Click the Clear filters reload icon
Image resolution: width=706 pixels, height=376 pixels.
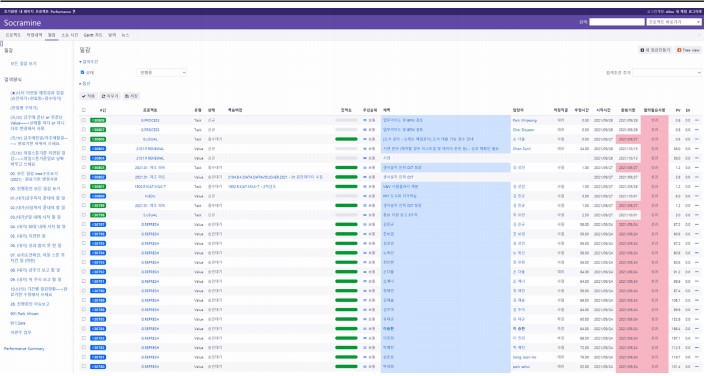[x=104, y=96]
